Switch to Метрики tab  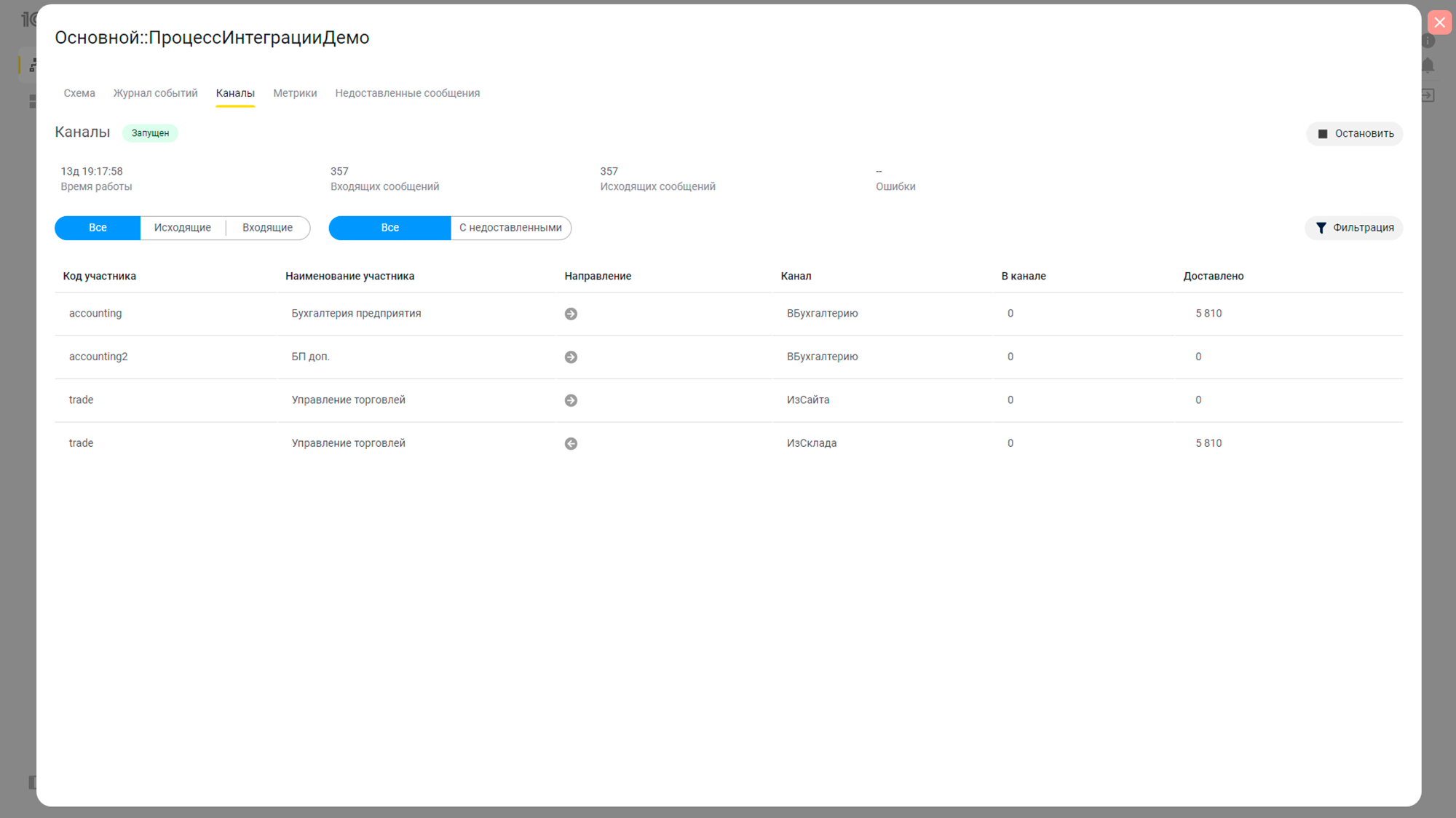click(x=295, y=93)
